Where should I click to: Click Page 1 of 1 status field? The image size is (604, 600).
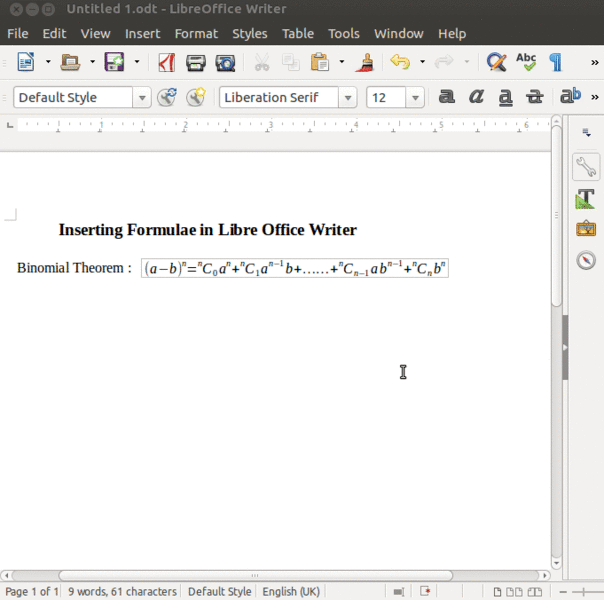pyautogui.click(x=32, y=592)
